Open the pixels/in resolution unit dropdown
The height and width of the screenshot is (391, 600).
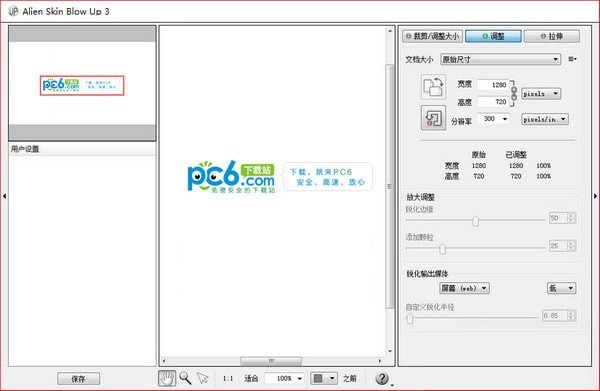pos(545,119)
